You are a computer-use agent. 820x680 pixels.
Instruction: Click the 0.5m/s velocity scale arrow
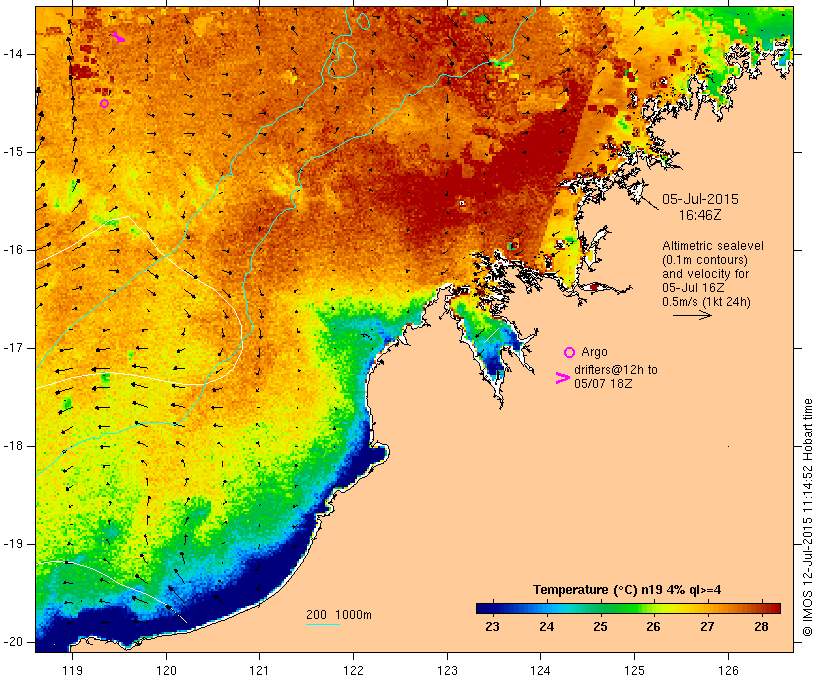[692, 315]
